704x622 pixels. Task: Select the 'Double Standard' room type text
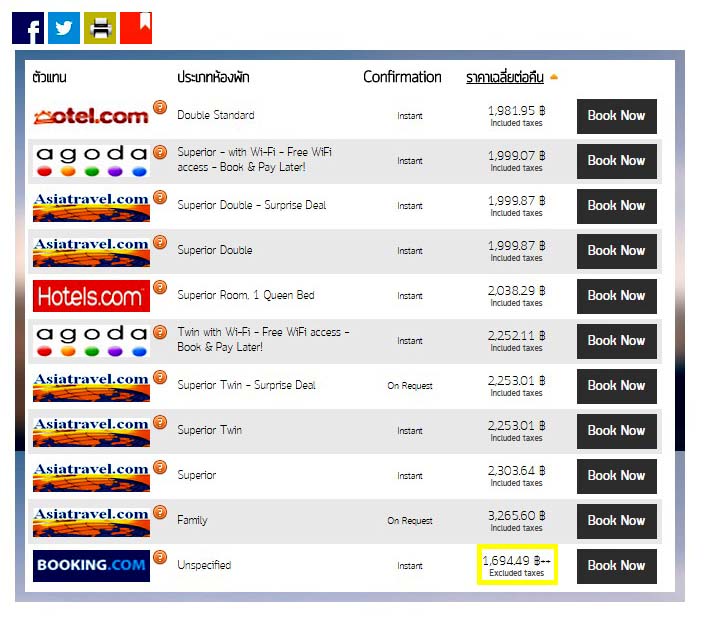pyautogui.click(x=216, y=115)
